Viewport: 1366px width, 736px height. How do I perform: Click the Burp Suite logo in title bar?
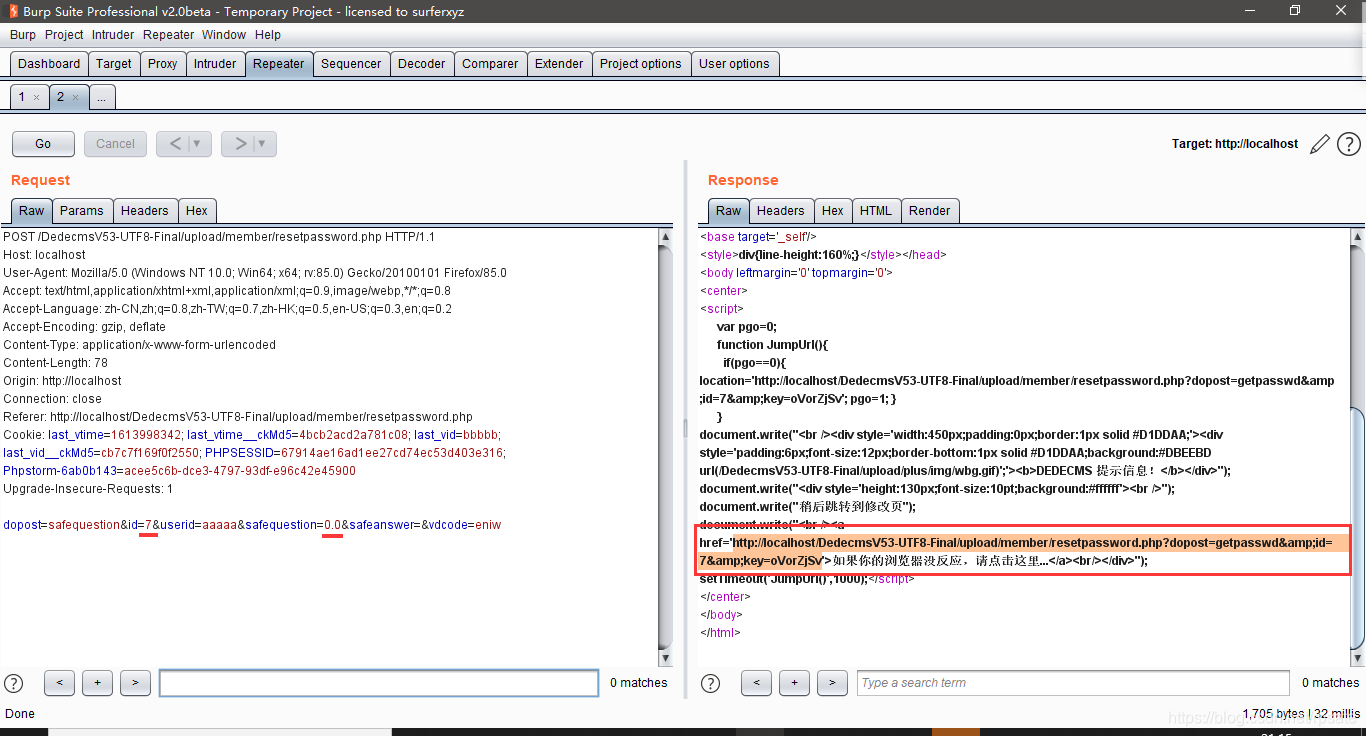pos(11,11)
